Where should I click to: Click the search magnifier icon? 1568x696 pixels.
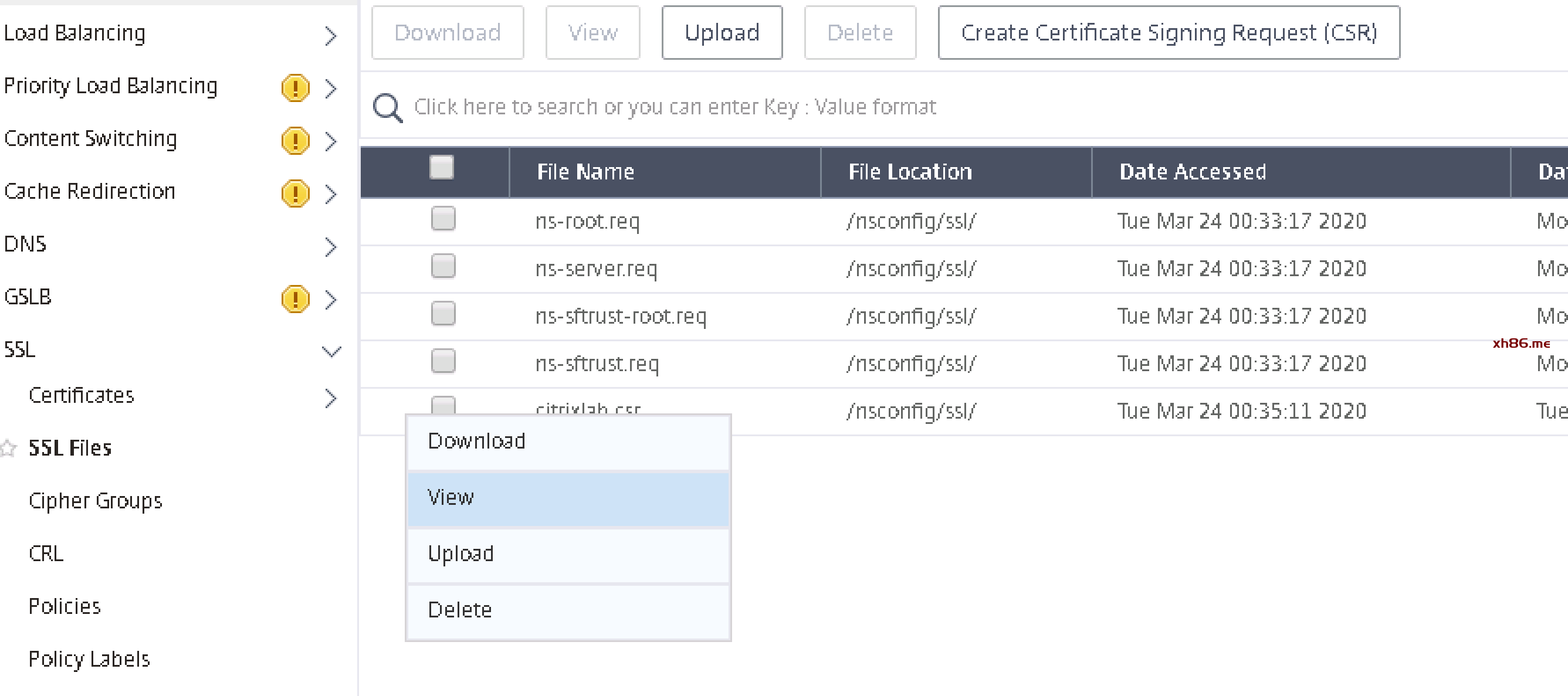tap(387, 108)
